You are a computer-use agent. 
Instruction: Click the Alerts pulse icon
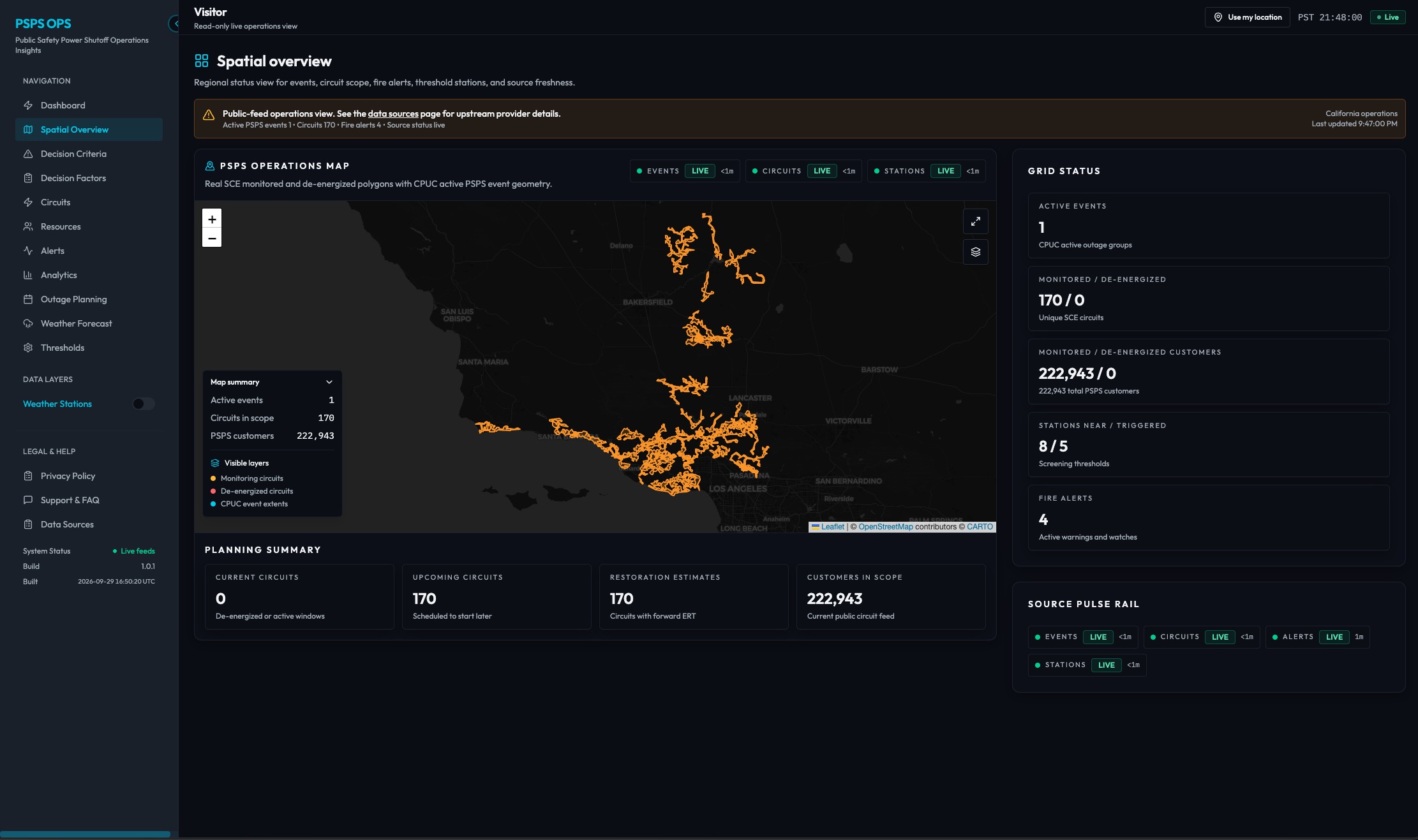coord(28,251)
